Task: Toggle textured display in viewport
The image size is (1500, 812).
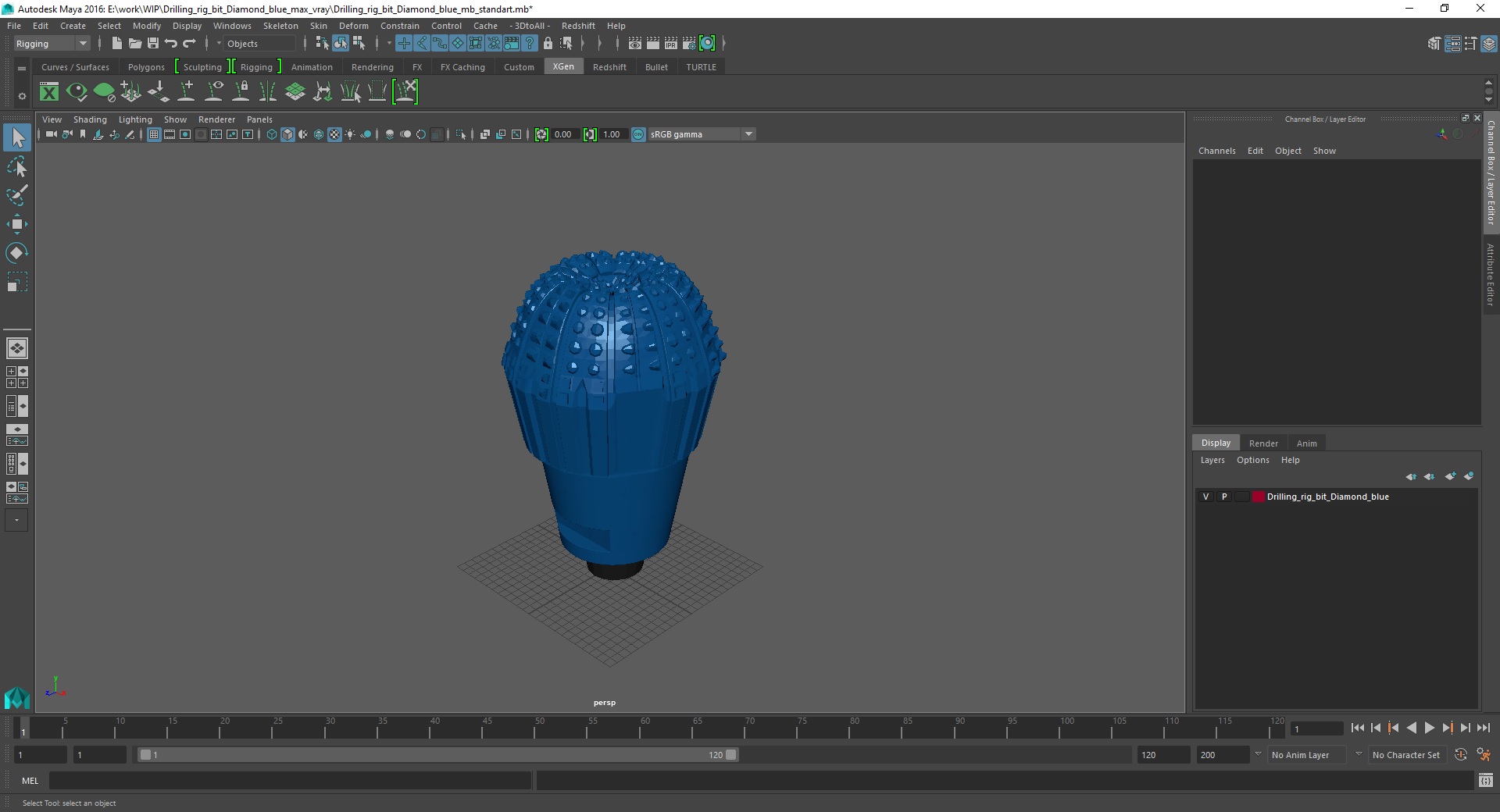Action: point(334,134)
